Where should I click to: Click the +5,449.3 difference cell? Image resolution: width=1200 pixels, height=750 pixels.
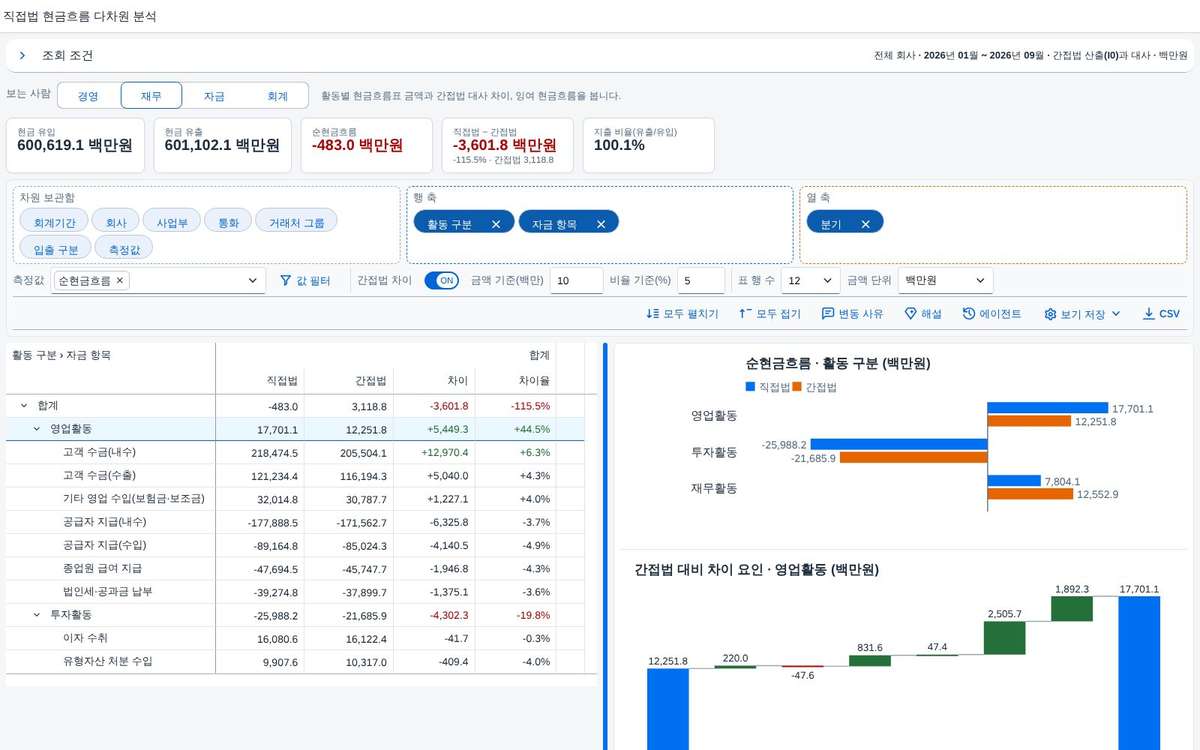(x=434, y=429)
